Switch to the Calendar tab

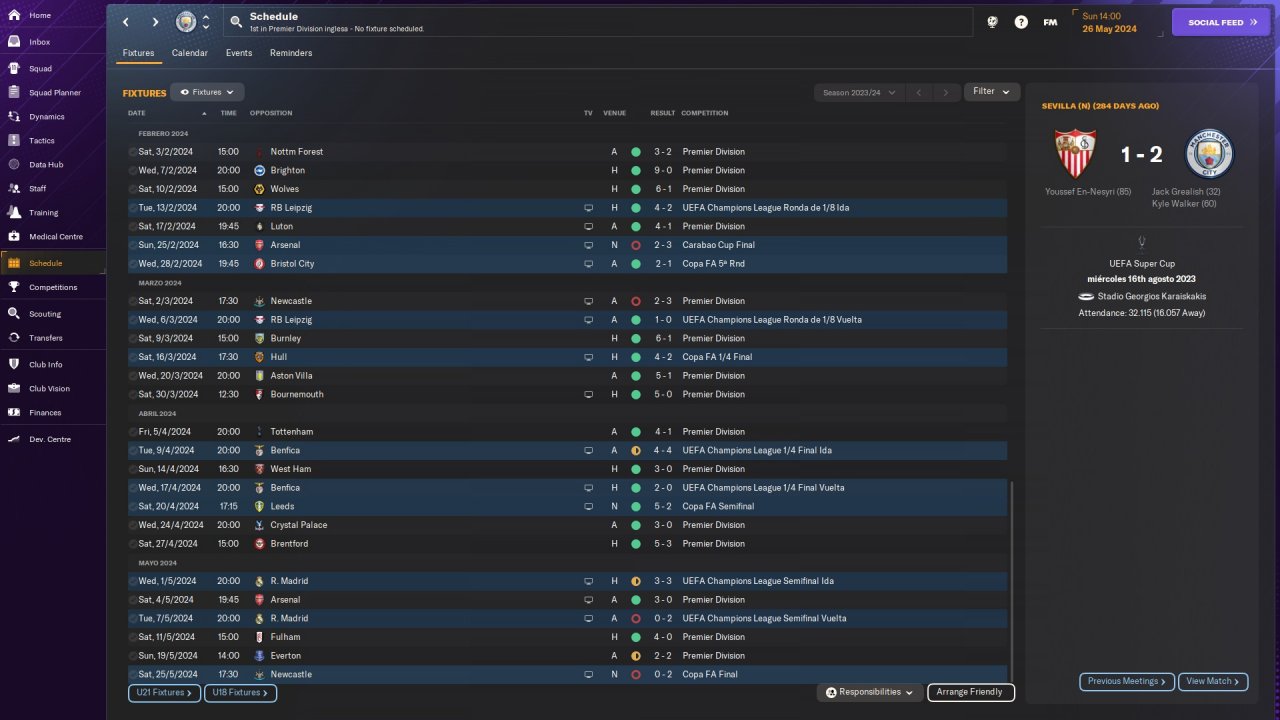point(190,53)
